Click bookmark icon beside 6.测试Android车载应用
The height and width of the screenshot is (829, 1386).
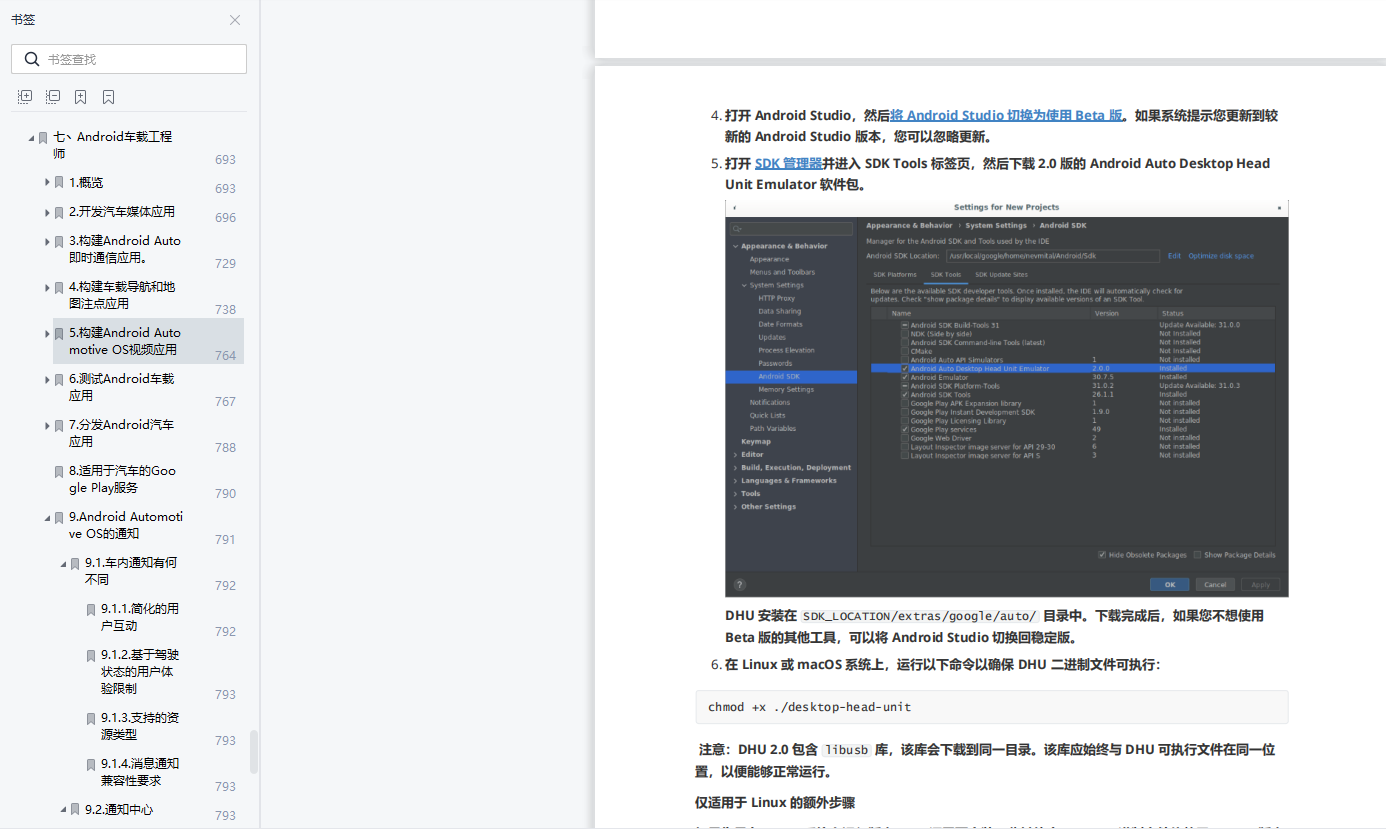pos(59,379)
